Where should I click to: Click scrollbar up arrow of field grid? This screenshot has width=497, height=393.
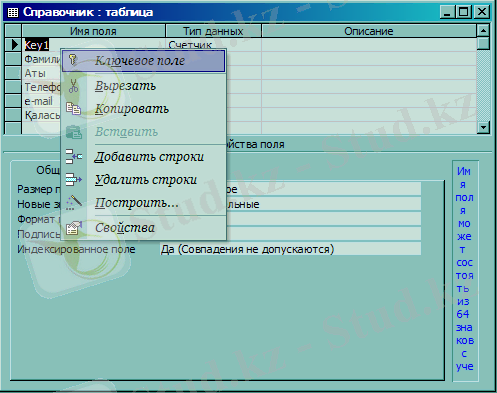click(483, 31)
